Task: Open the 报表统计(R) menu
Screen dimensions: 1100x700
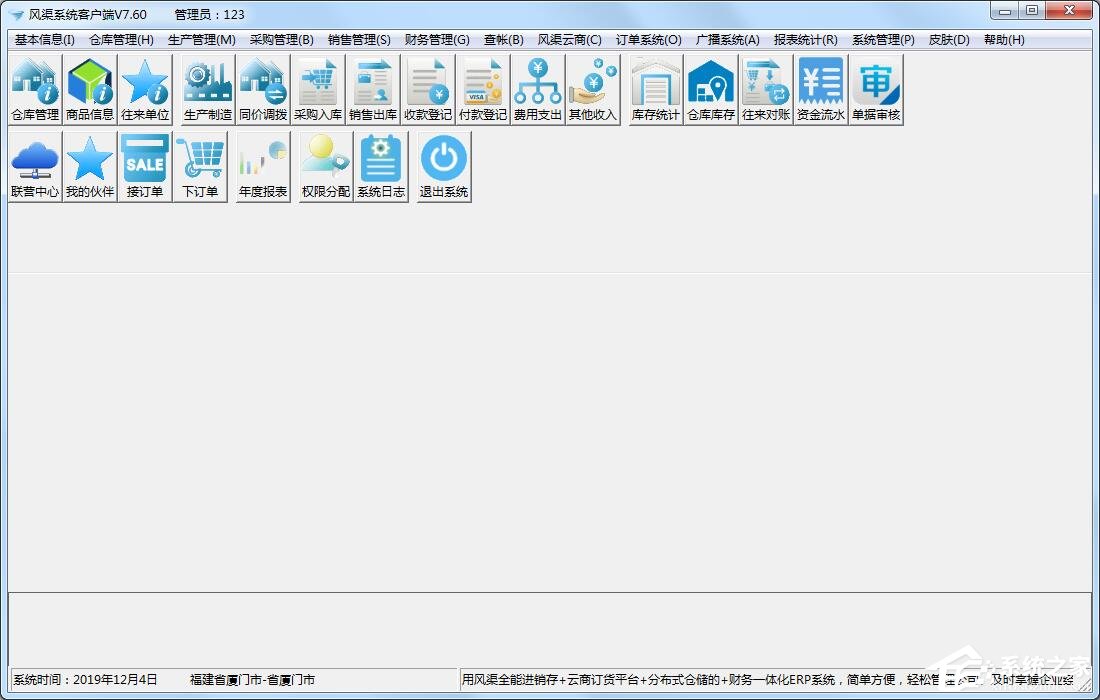Action: (x=805, y=40)
